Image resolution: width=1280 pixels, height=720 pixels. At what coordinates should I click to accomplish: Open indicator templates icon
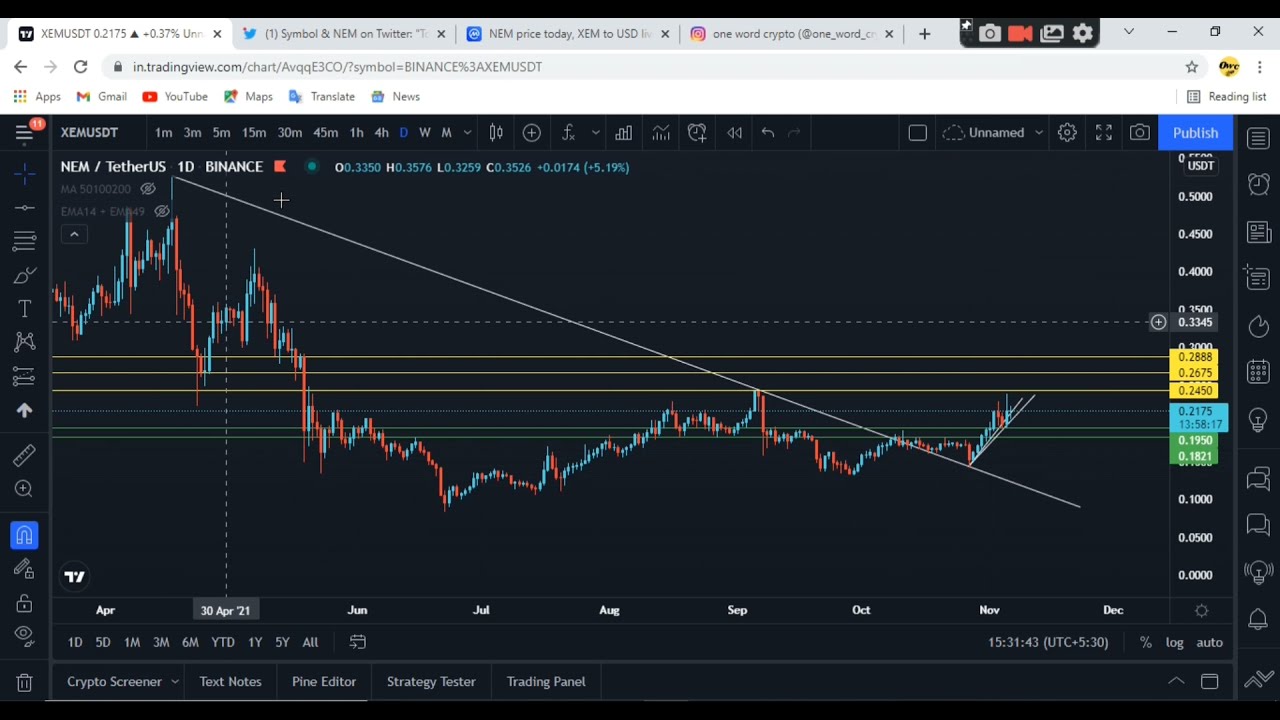tap(661, 133)
